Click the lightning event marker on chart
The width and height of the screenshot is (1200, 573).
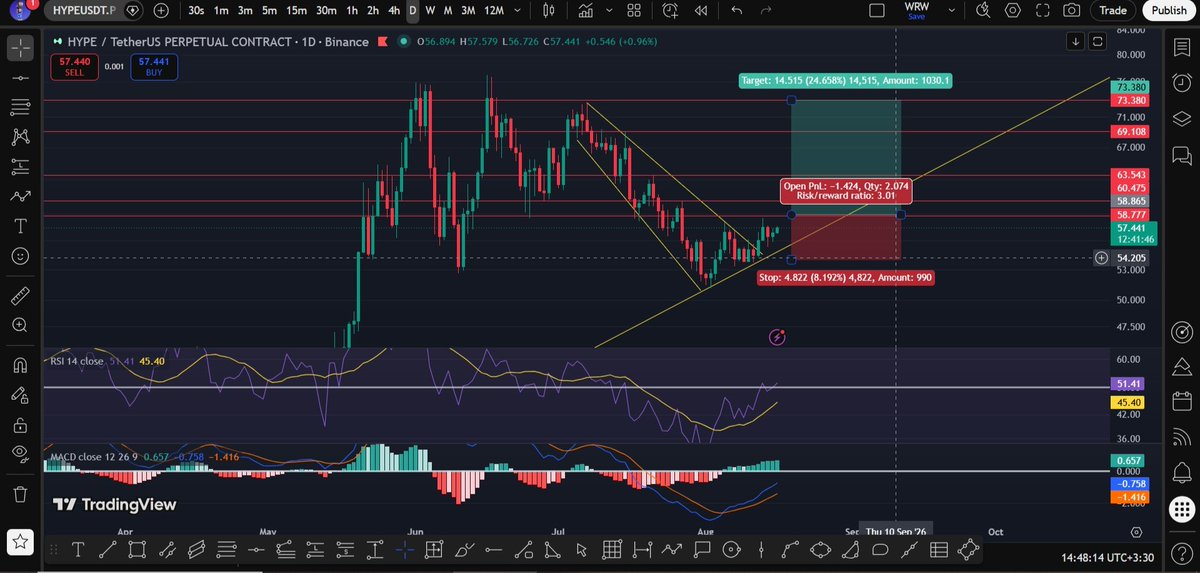tap(778, 338)
